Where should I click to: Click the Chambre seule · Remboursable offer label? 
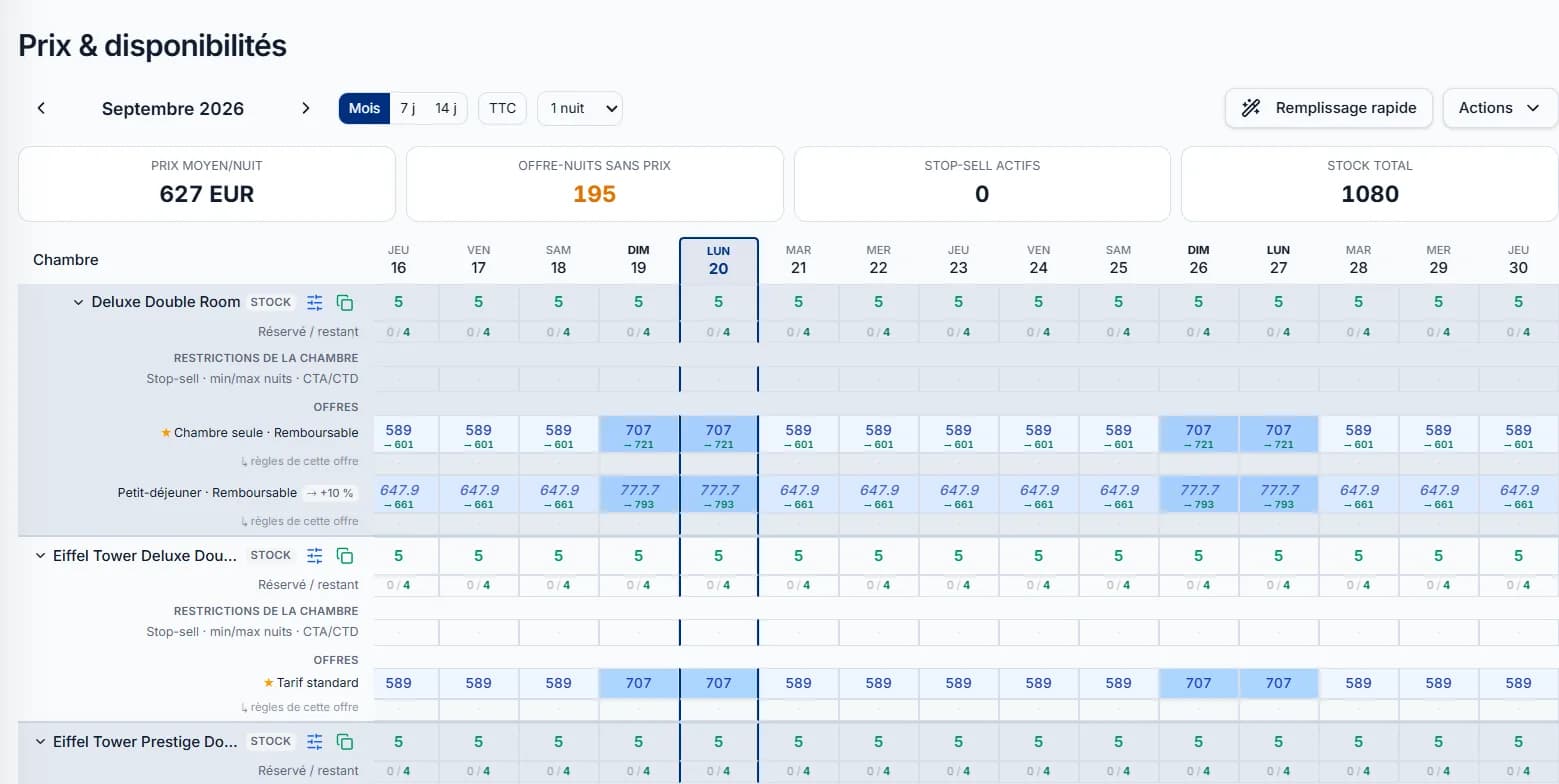pos(266,433)
